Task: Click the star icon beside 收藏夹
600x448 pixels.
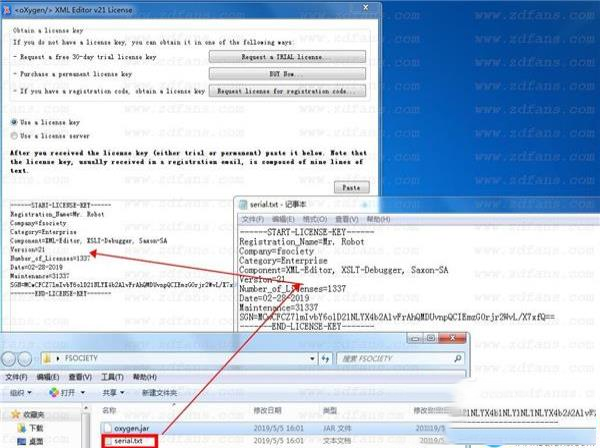Action: tap(15, 414)
